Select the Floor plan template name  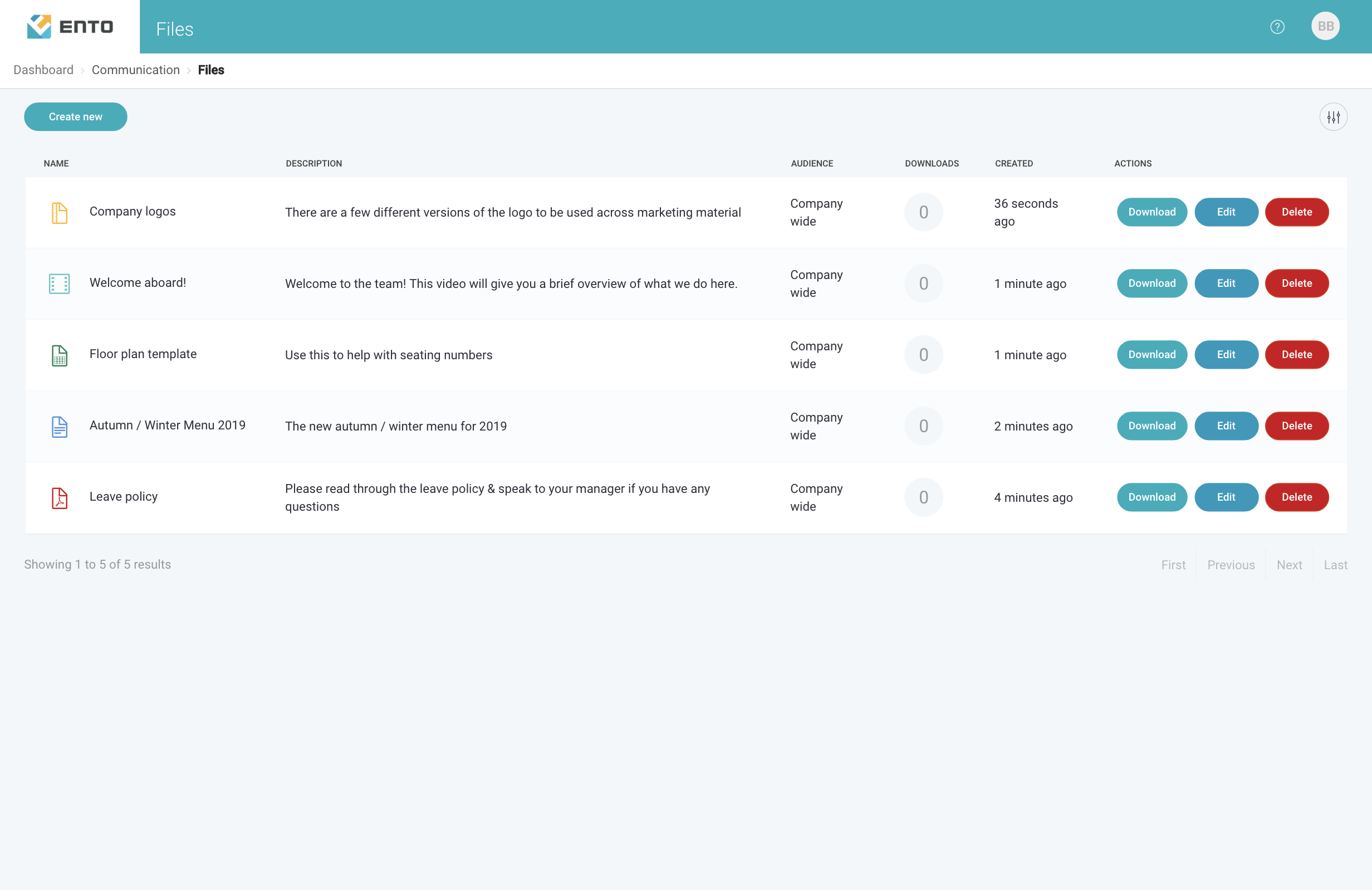click(143, 354)
